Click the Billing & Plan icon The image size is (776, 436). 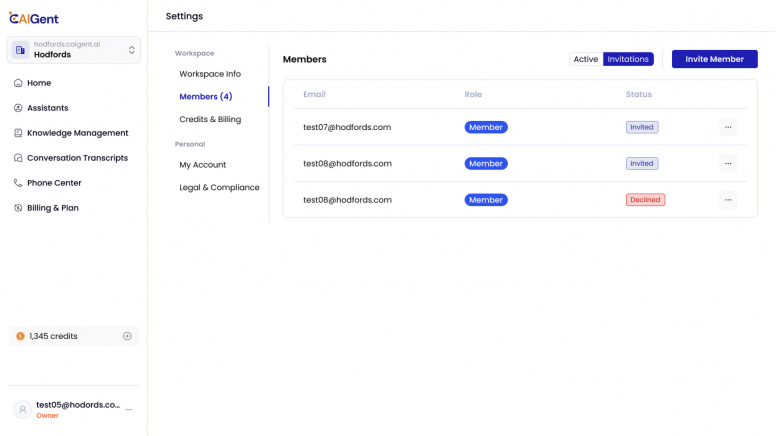click(x=18, y=208)
